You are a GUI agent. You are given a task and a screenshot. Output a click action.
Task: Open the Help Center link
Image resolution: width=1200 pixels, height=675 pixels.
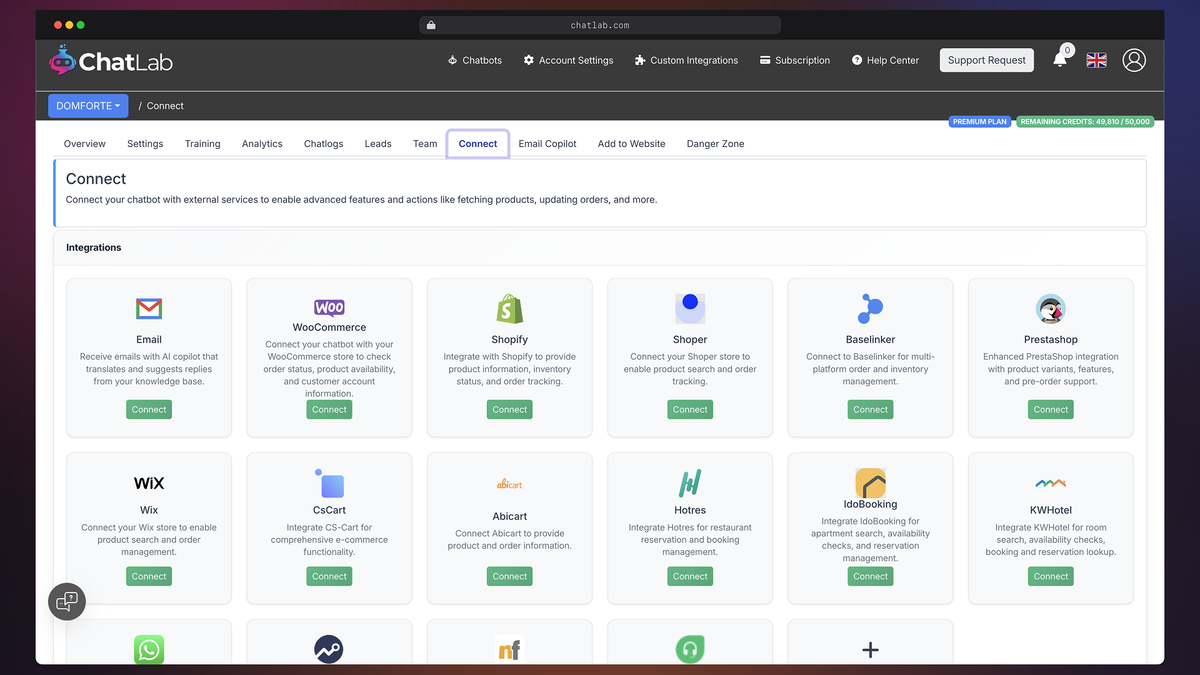885,60
